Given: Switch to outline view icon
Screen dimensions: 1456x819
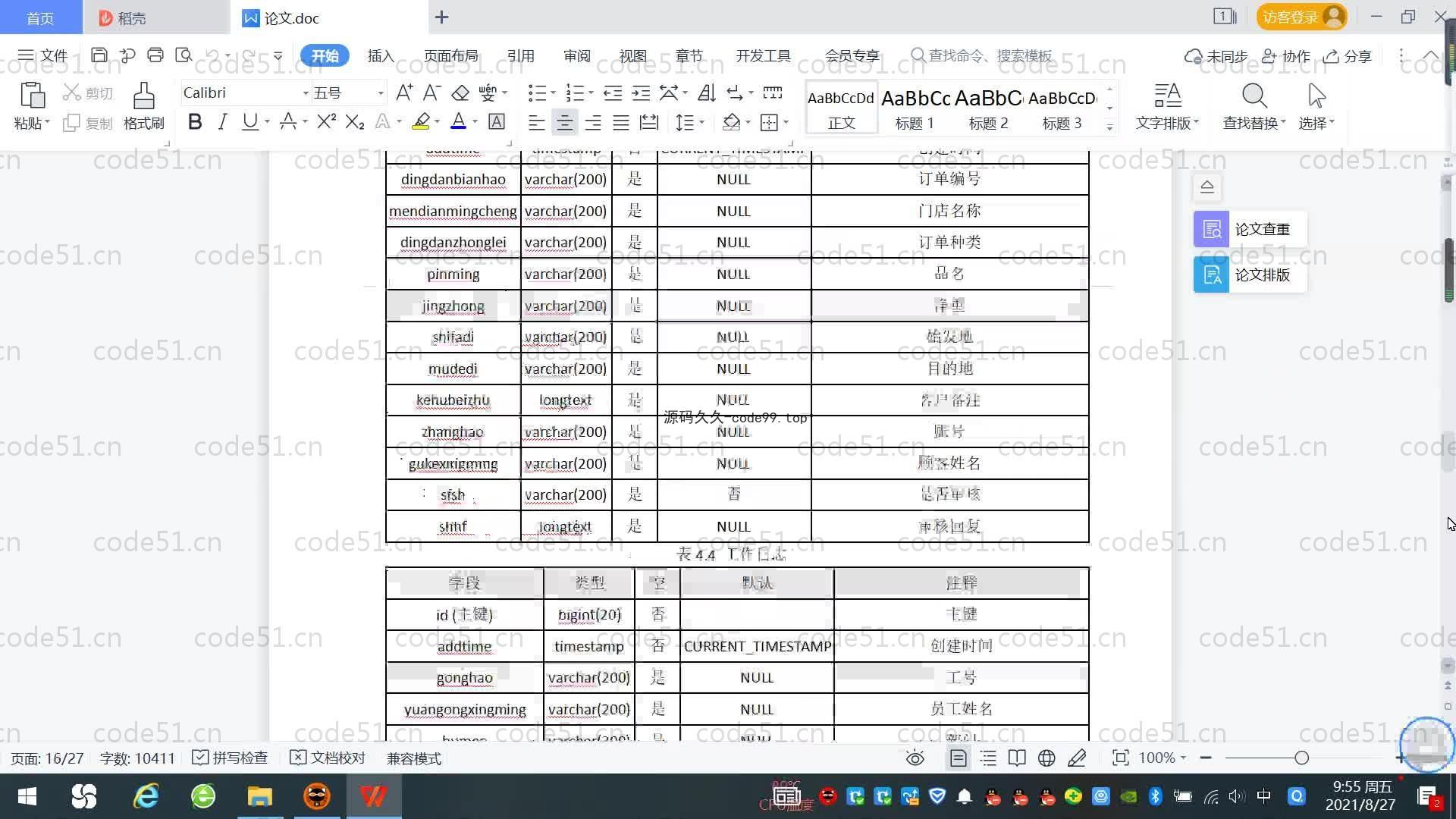Looking at the screenshot, I should pyautogui.click(x=988, y=758).
